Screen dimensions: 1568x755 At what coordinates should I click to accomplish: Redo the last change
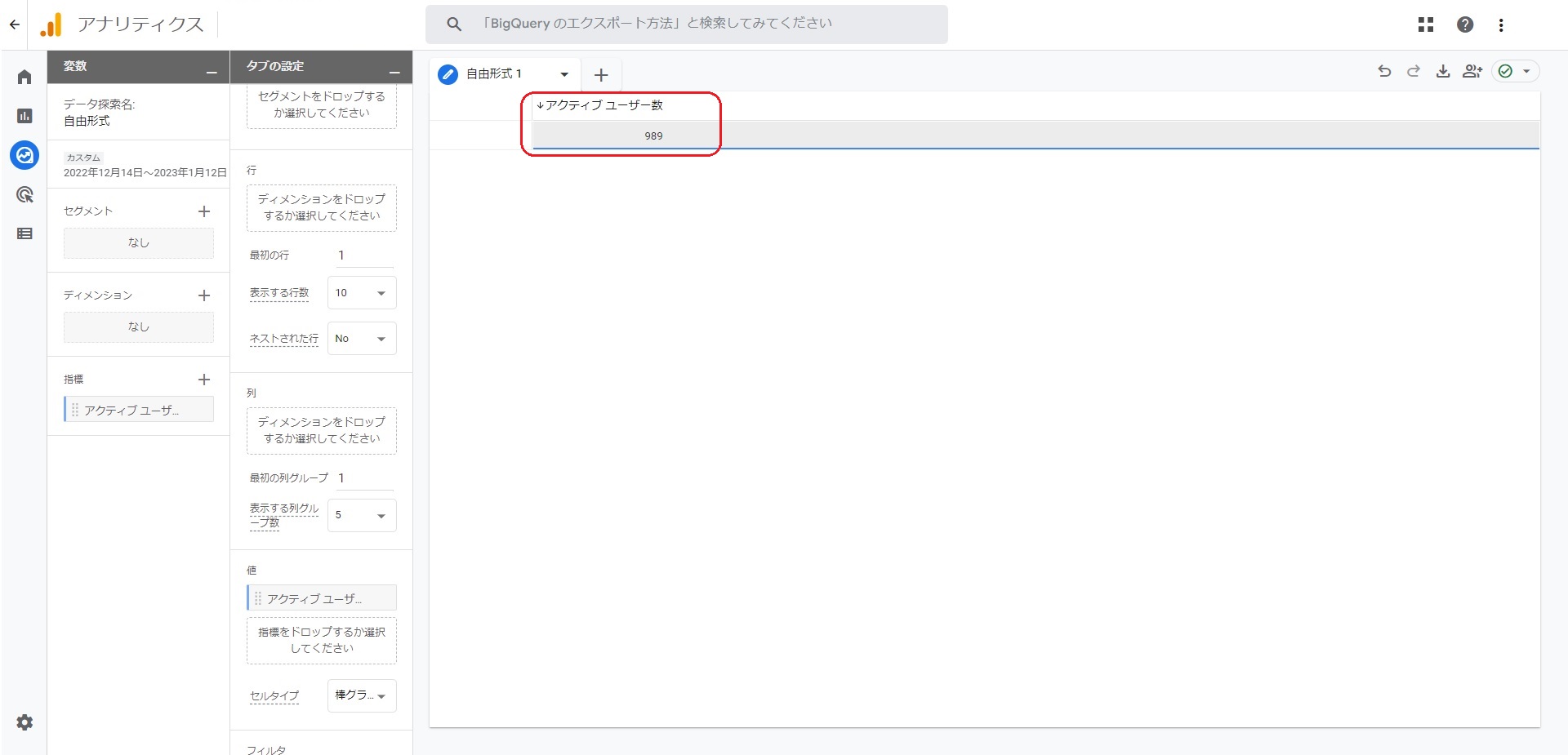click(x=1414, y=71)
